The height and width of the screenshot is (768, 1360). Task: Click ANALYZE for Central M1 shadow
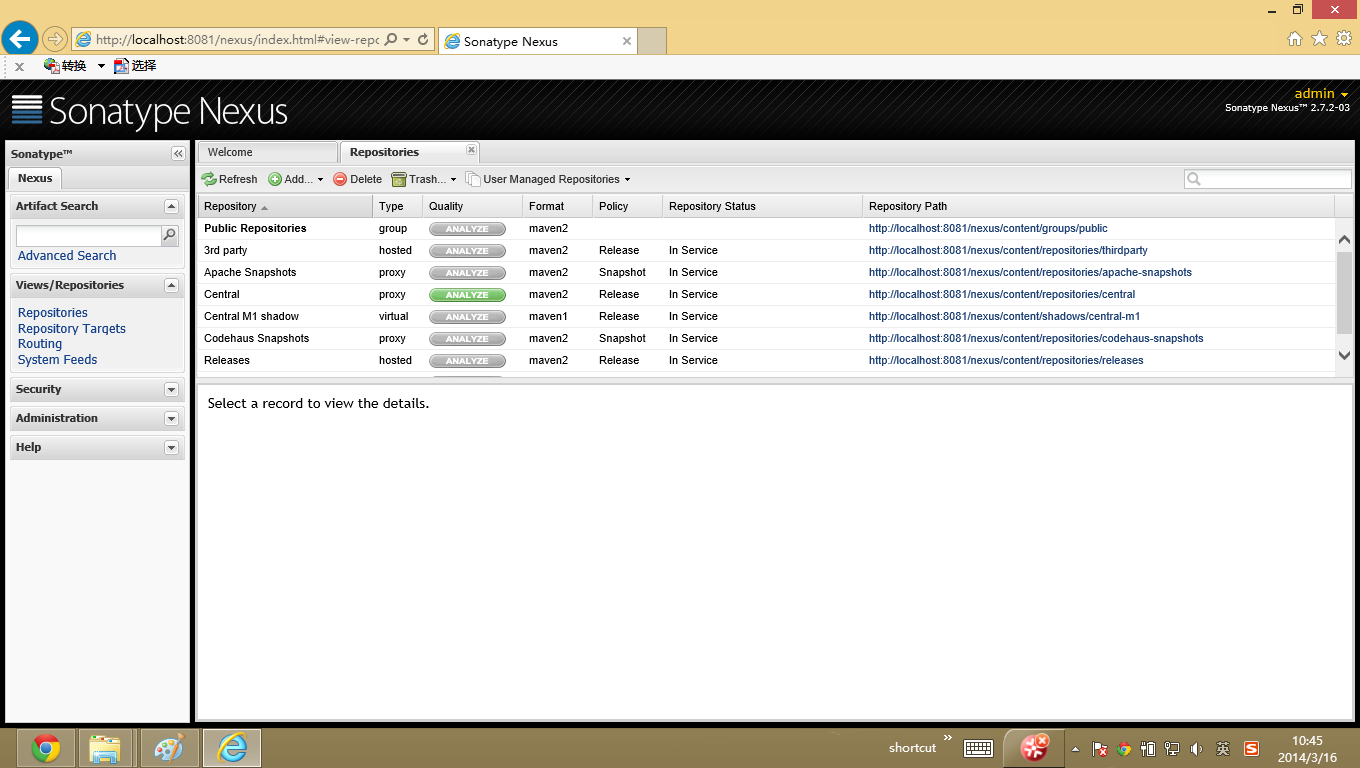(x=467, y=317)
